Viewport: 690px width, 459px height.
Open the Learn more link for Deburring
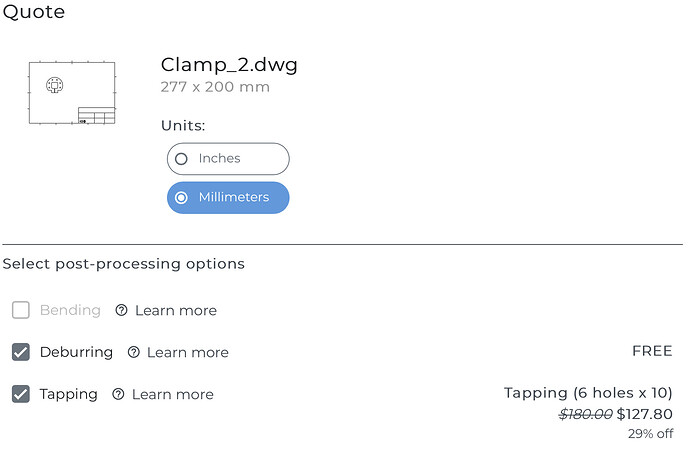pos(188,352)
